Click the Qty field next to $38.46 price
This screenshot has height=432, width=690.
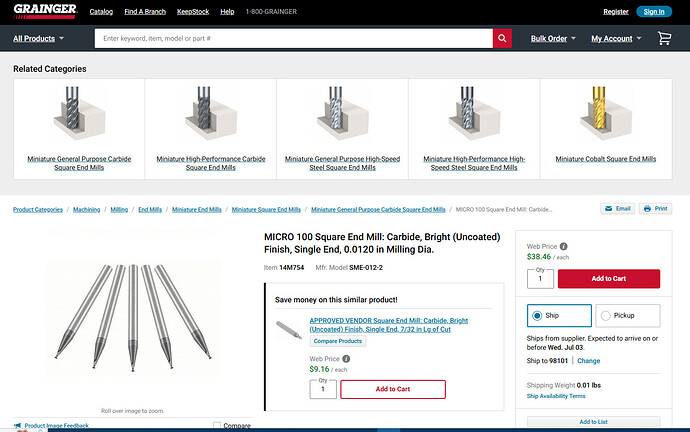[x=540, y=278]
